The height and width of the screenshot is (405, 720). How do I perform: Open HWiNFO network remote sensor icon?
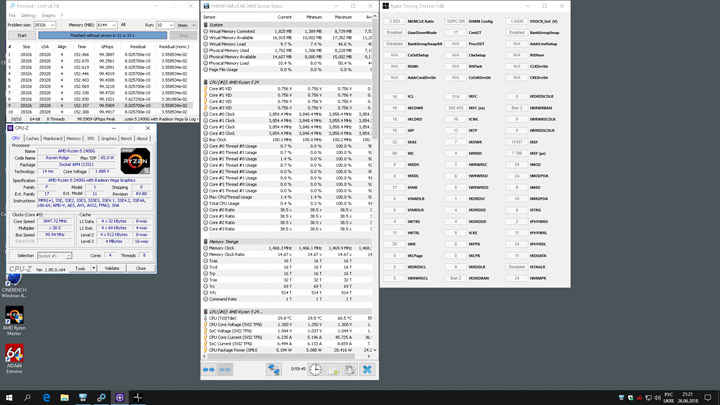point(274,369)
